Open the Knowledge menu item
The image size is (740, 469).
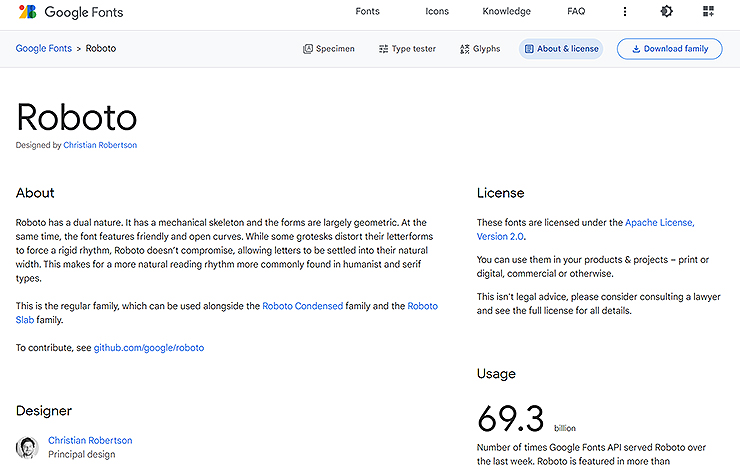pyautogui.click(x=506, y=11)
